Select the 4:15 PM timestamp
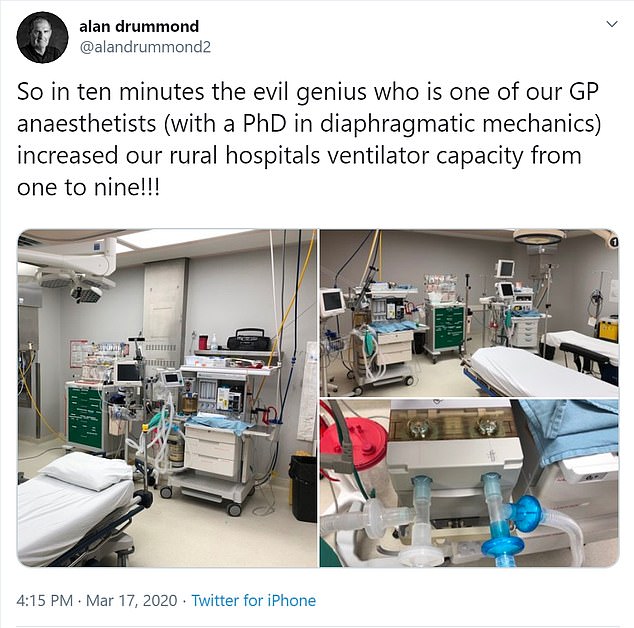The image size is (634, 628). (x=44, y=601)
